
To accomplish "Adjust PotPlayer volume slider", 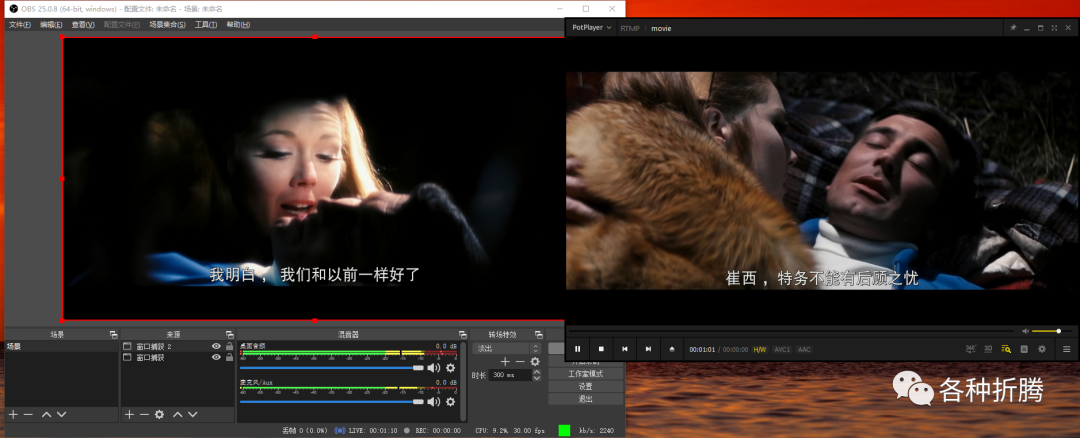I will coord(1052,331).
